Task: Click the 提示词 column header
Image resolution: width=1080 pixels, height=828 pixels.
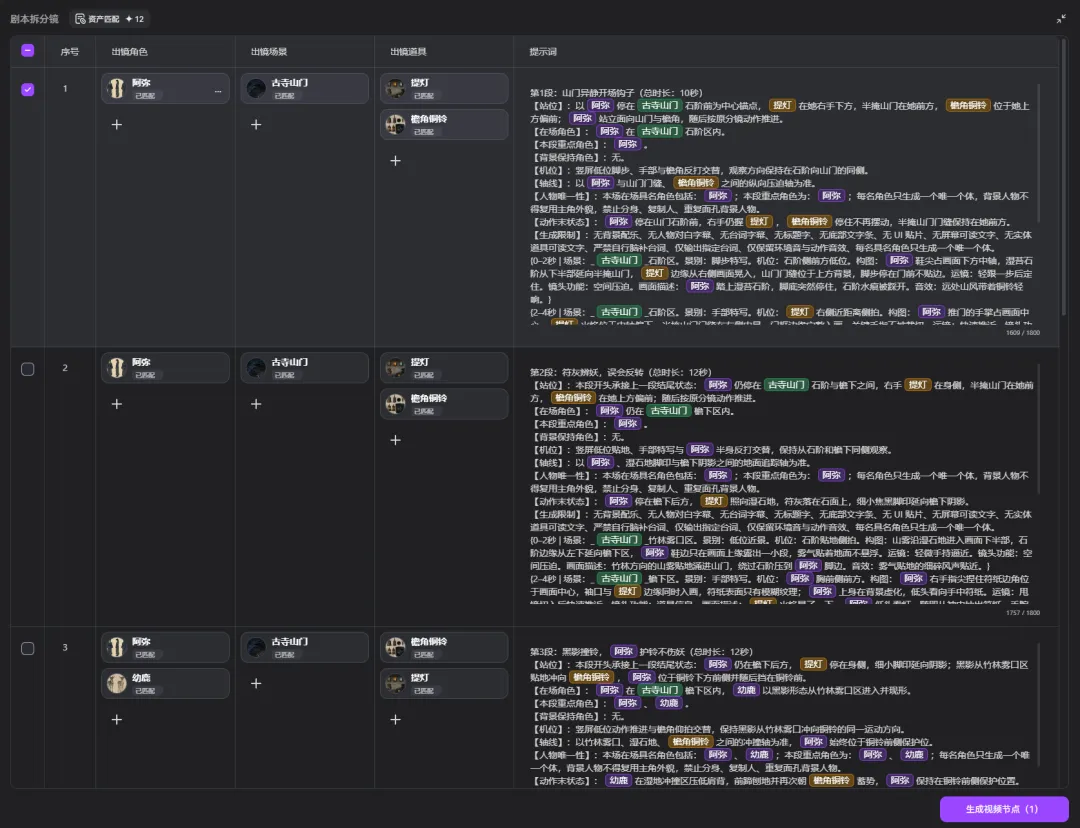Action: click(543, 52)
